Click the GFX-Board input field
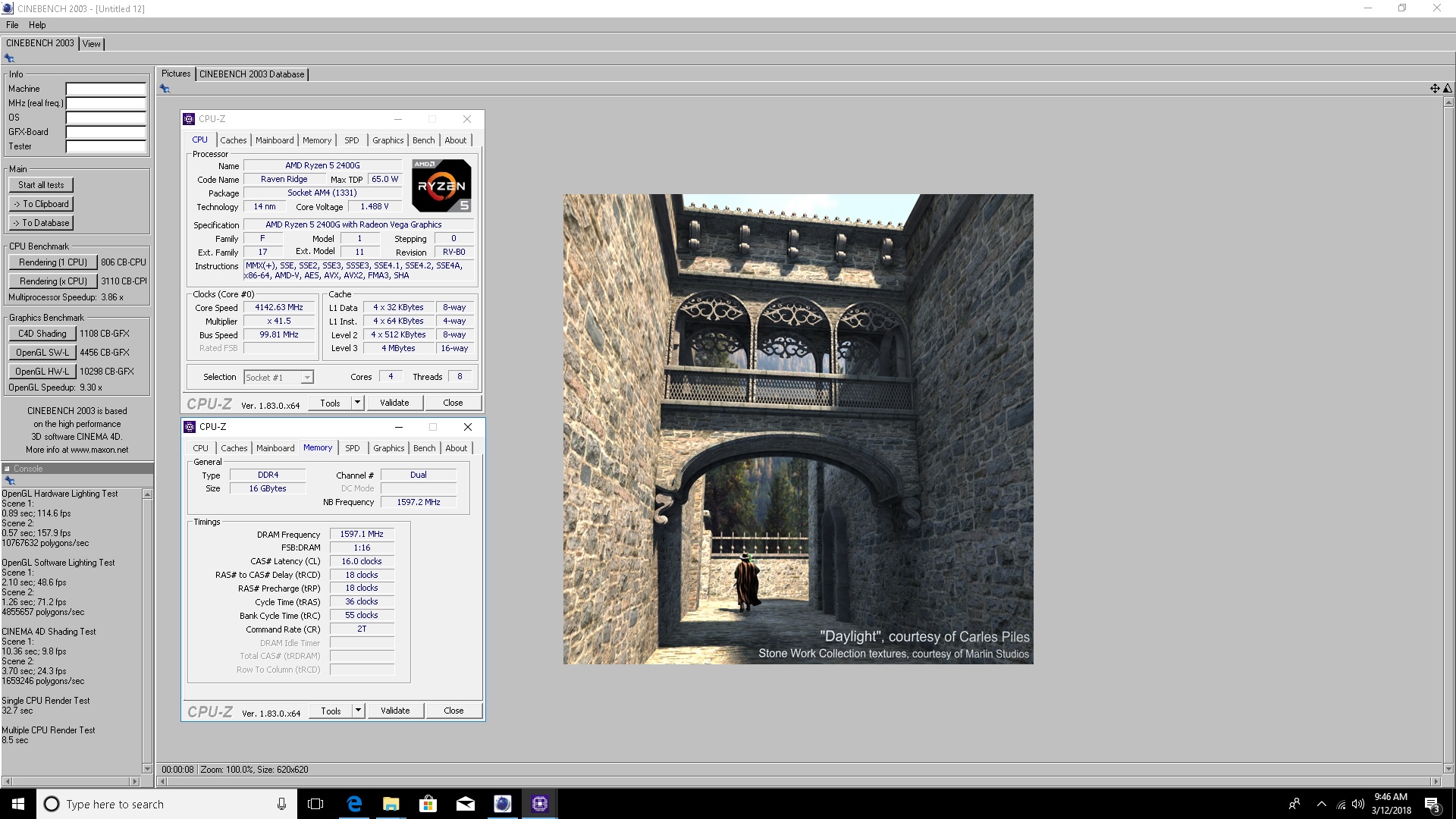Image resolution: width=1456 pixels, height=819 pixels. [105, 132]
